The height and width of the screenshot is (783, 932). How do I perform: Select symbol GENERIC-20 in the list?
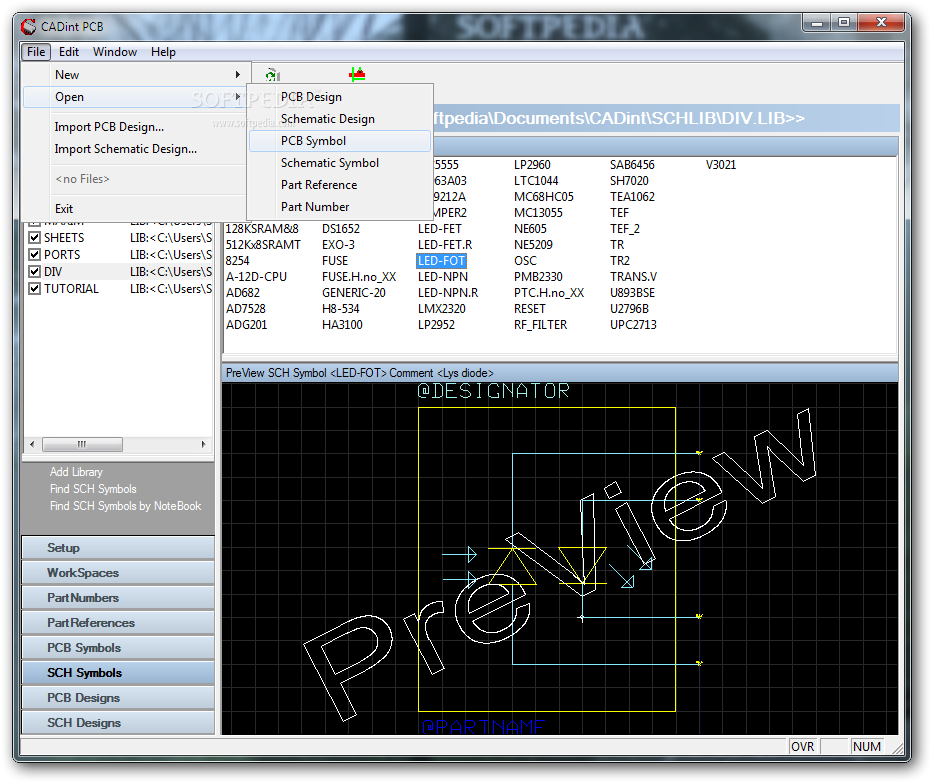tap(354, 293)
